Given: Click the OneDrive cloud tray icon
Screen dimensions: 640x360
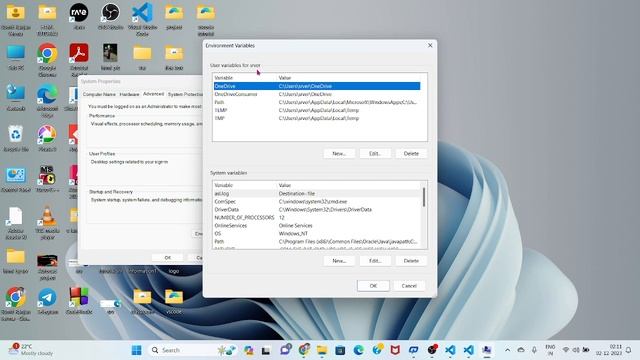Looking at the screenshot, I should [x=521, y=350].
